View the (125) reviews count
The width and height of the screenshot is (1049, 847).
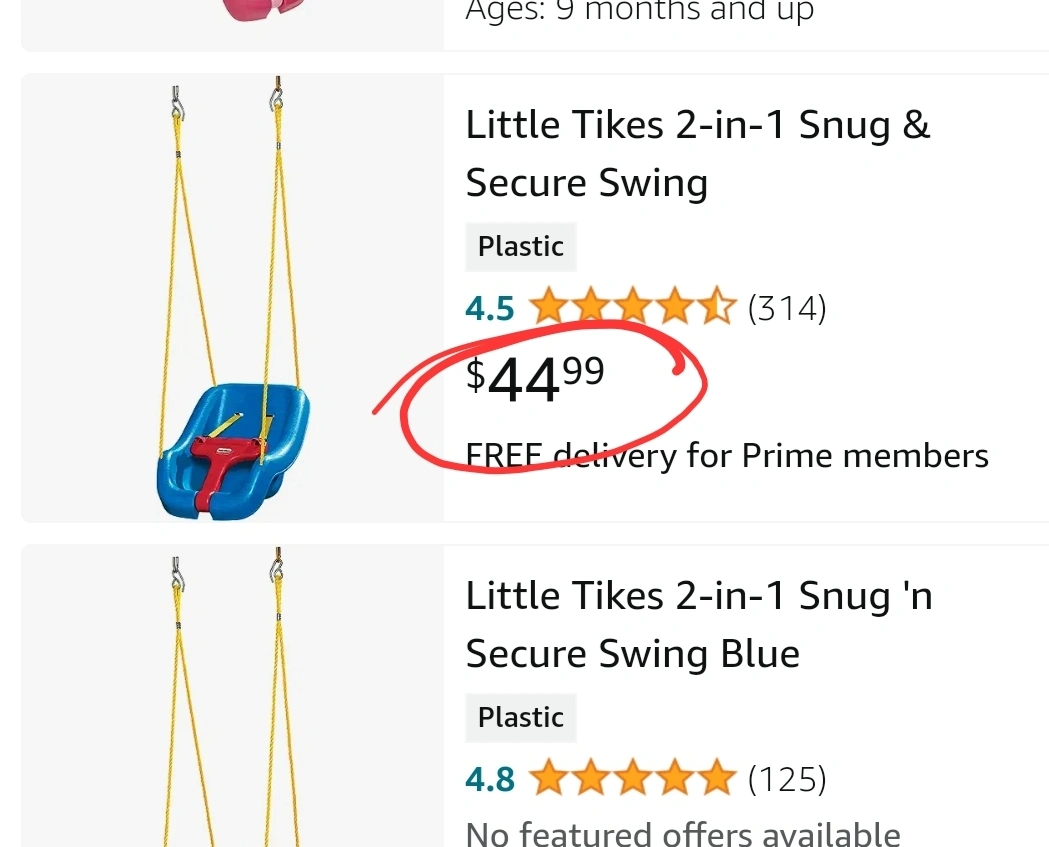click(x=787, y=779)
